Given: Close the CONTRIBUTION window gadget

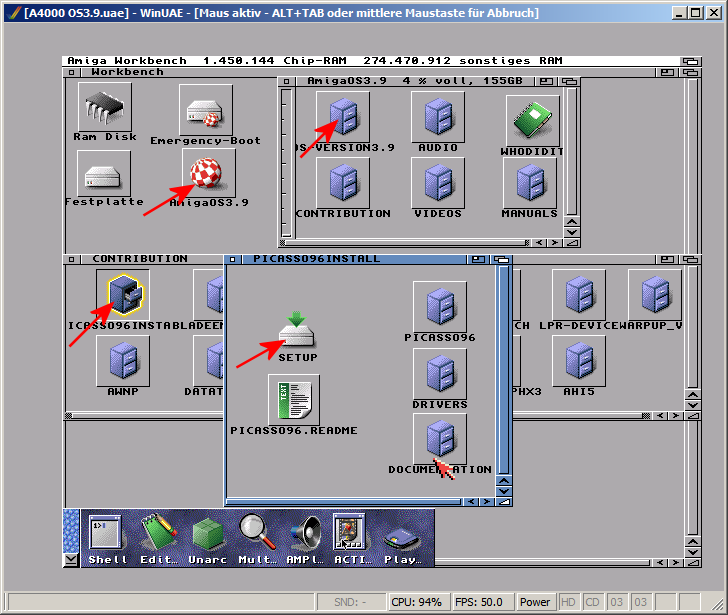Looking at the screenshot, I should click(x=71, y=259).
